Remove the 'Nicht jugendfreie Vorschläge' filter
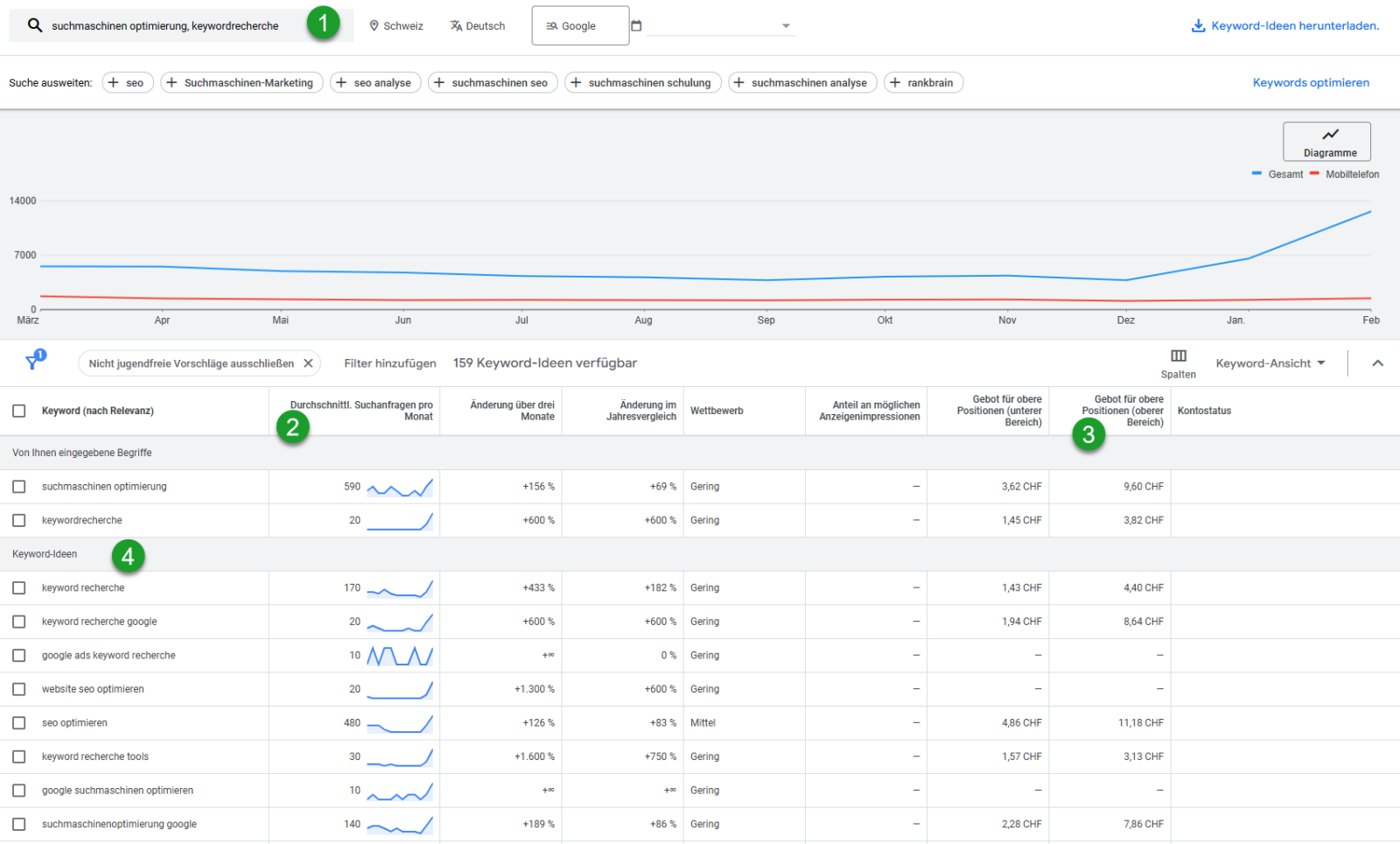The image size is (1400, 844). pos(308,363)
